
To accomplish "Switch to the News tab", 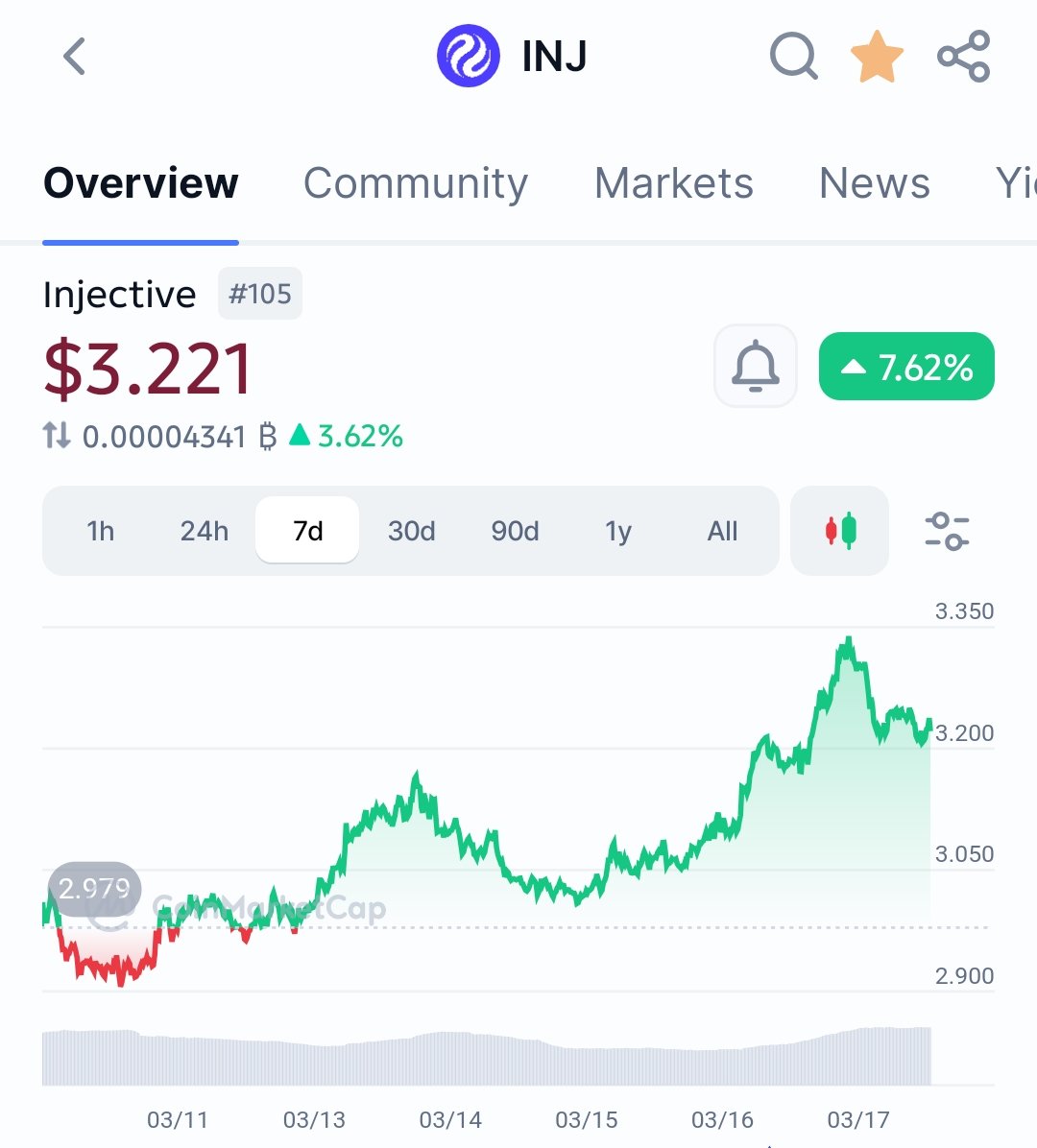I will tap(875, 183).
